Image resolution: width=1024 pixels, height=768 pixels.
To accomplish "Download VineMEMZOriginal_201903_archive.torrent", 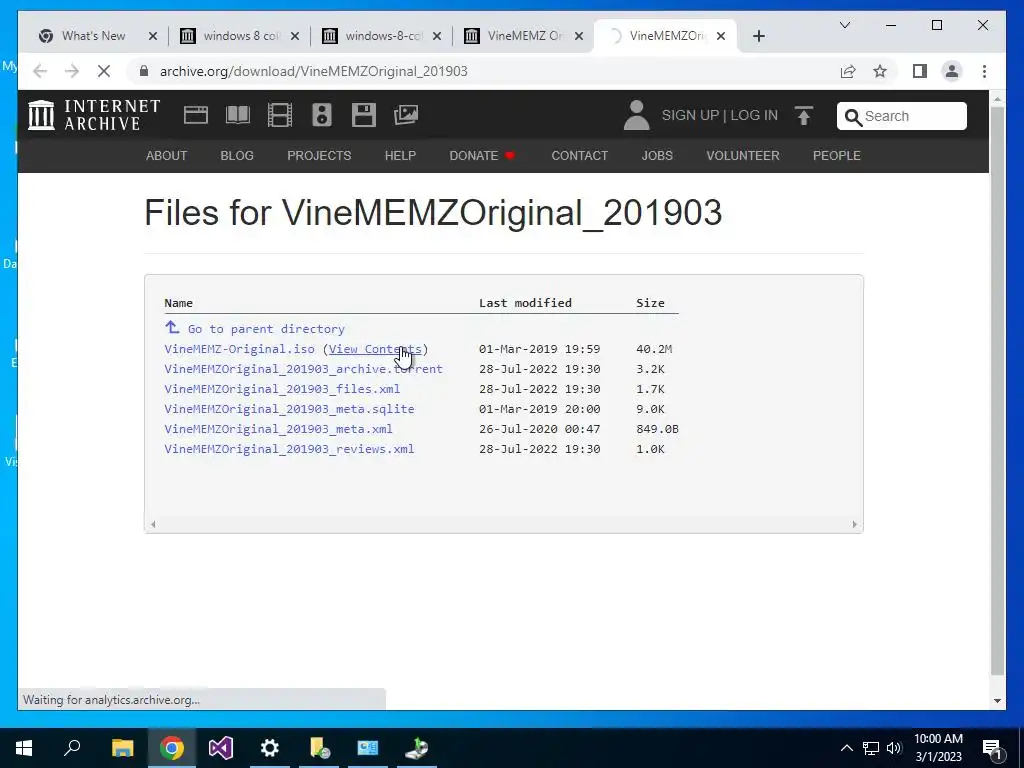I will click(303, 369).
